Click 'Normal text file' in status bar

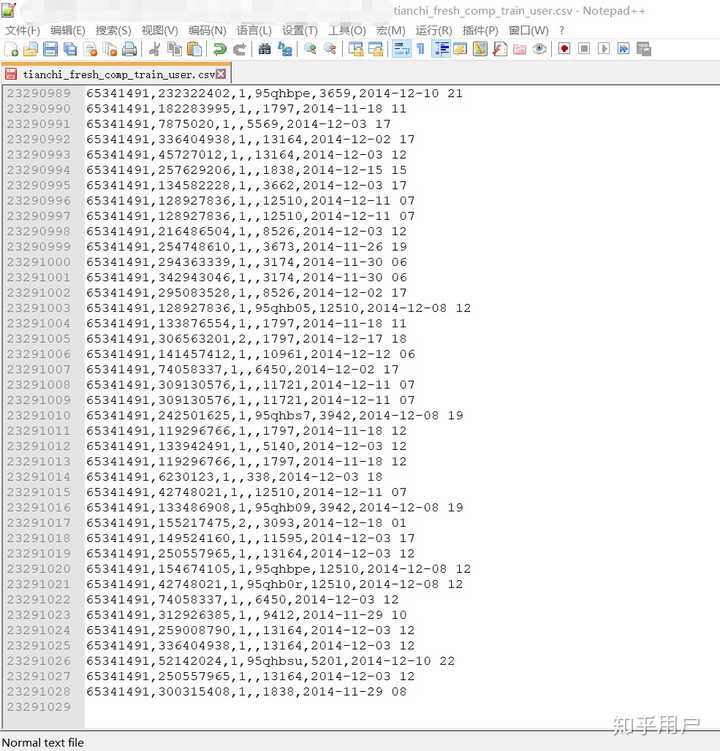point(43,743)
